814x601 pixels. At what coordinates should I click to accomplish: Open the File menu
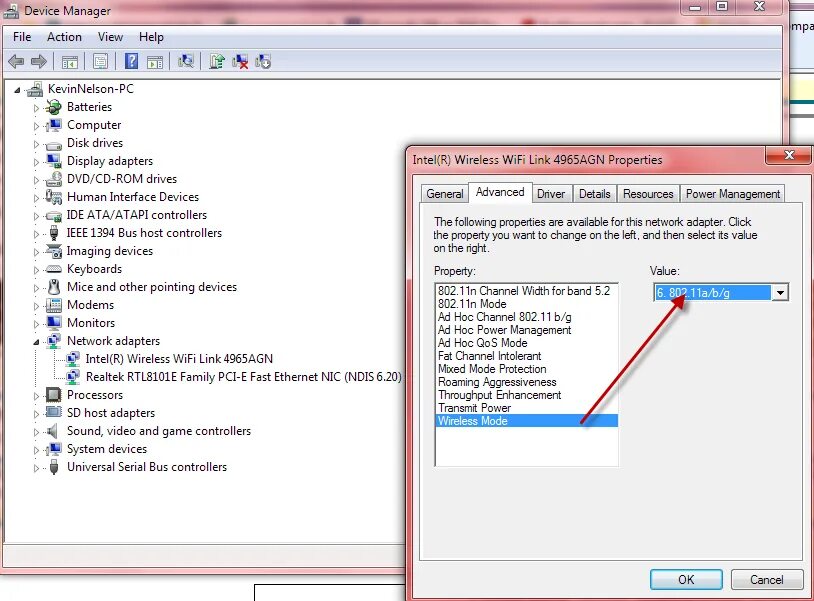point(22,37)
